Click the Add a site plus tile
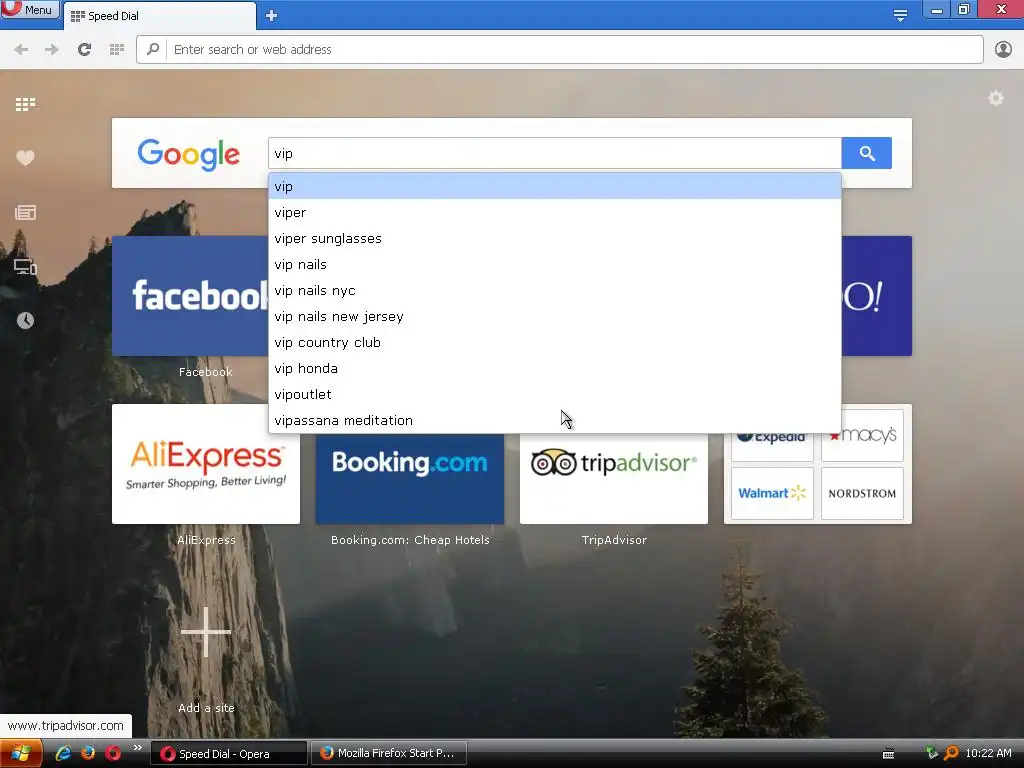Viewport: 1024px width, 768px height. 206,632
